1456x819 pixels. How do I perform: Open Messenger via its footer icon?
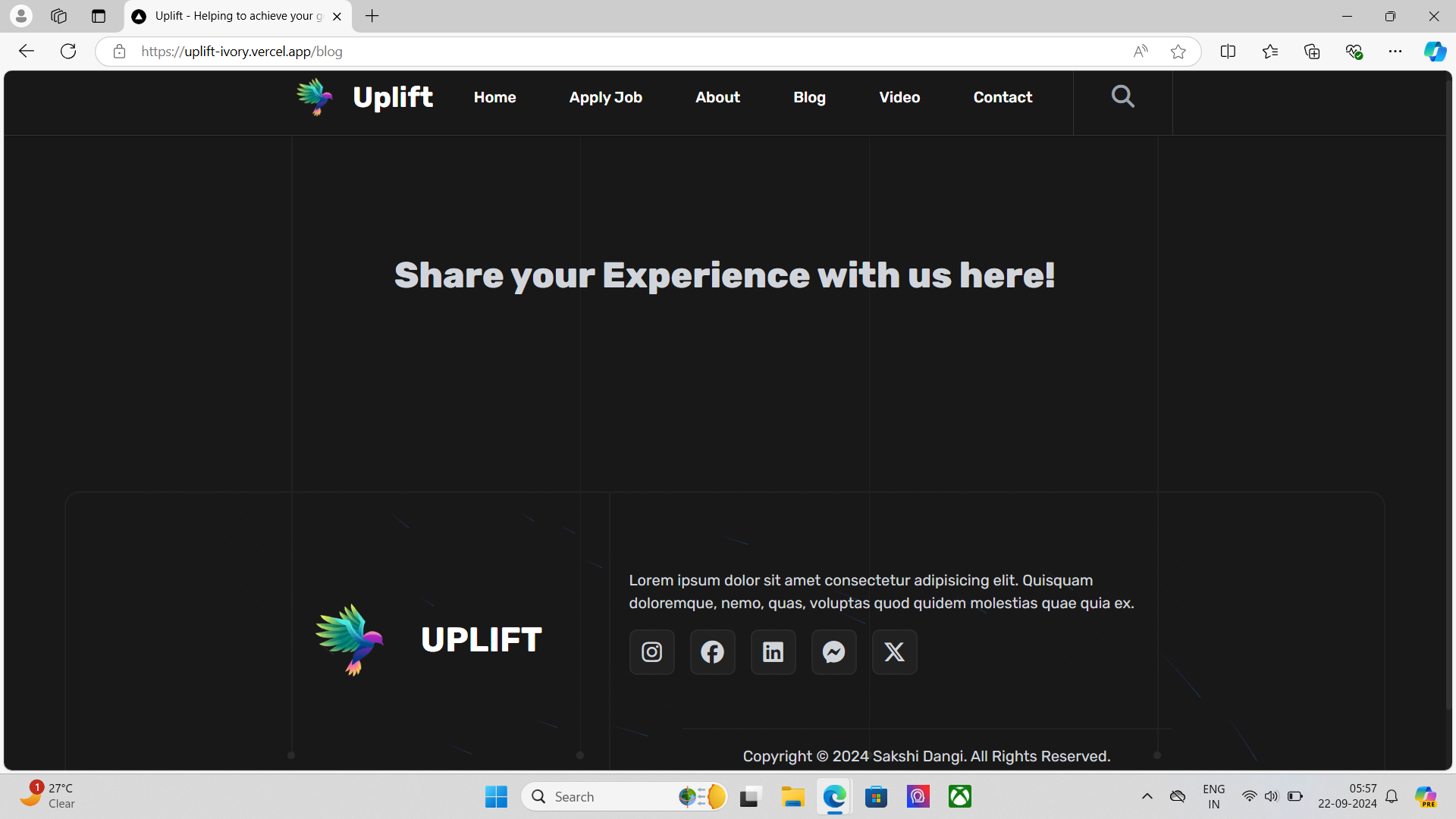pyautogui.click(x=833, y=651)
